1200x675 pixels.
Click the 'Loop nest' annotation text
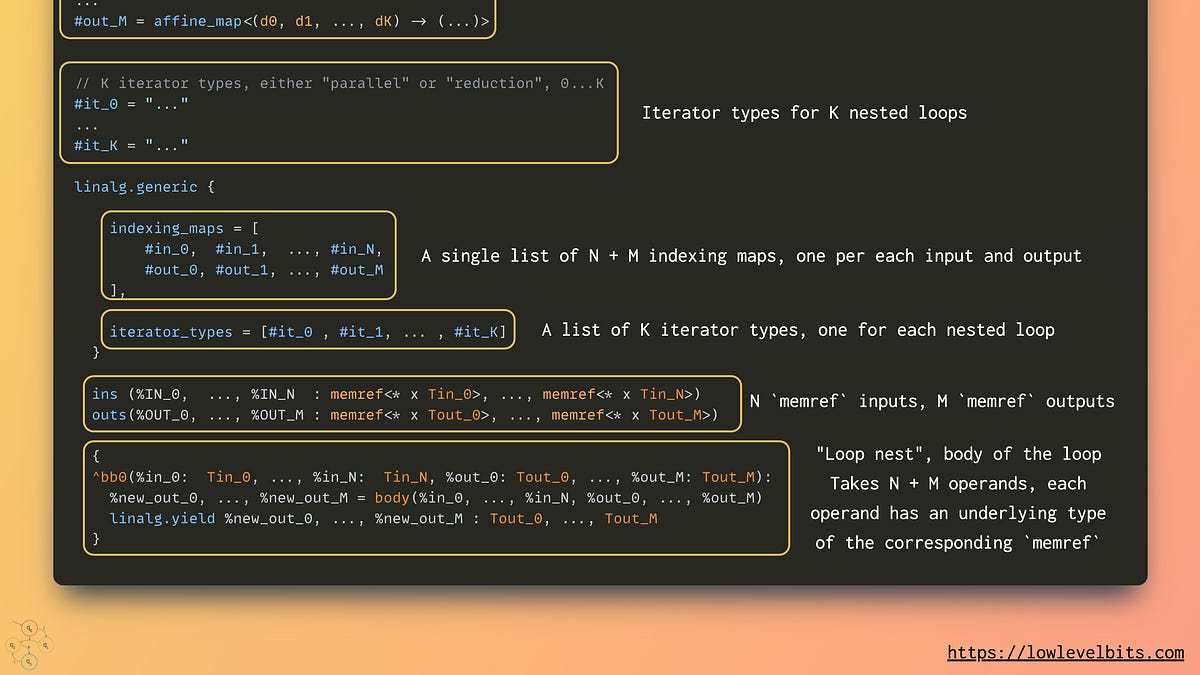tap(960, 498)
